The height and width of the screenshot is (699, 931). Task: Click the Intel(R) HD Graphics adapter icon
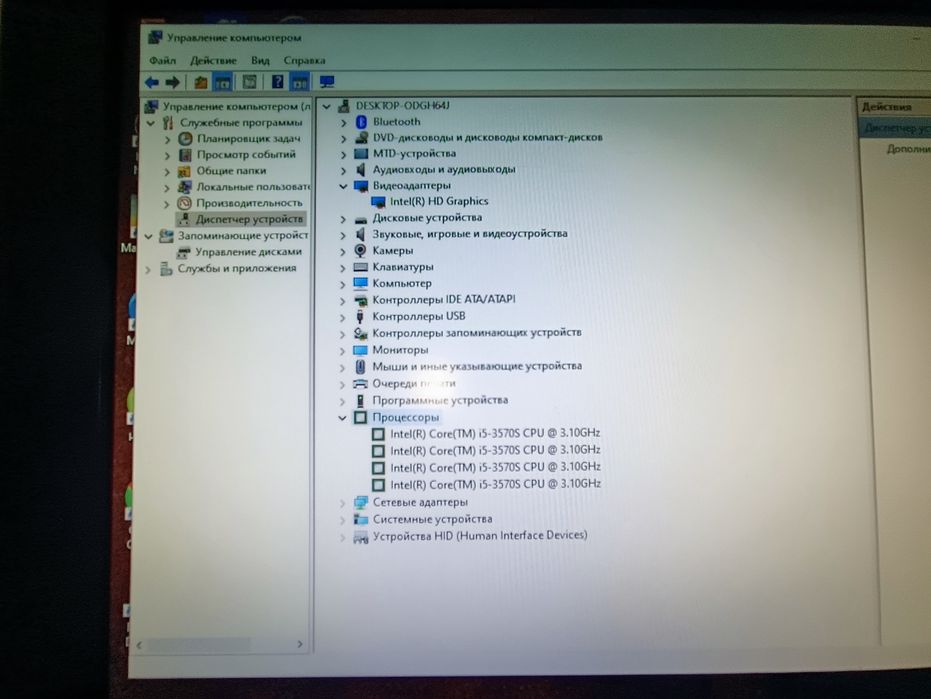coord(378,202)
